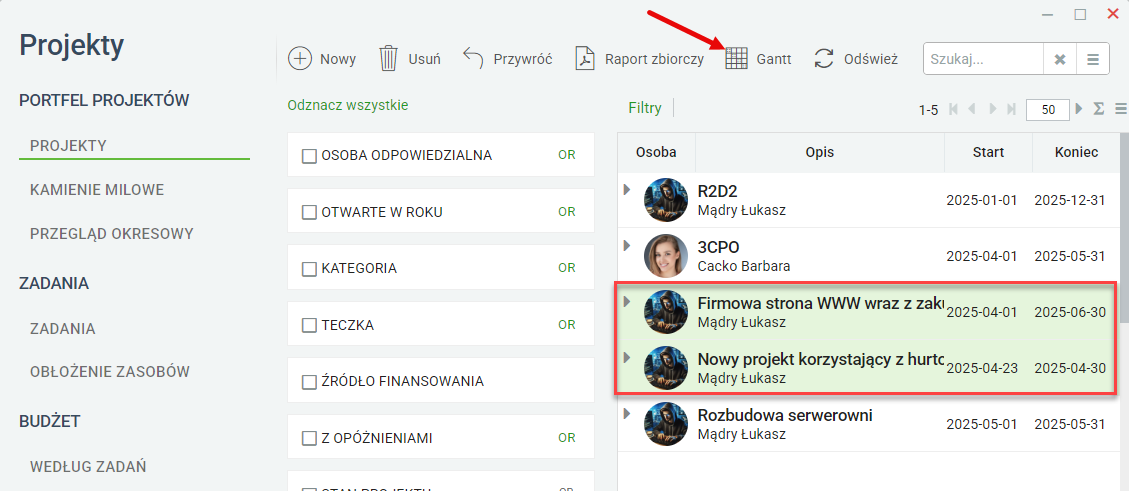Enable the KATEGORIA filter checkbox
Screen dimensions: 1129x491
pos(309,269)
